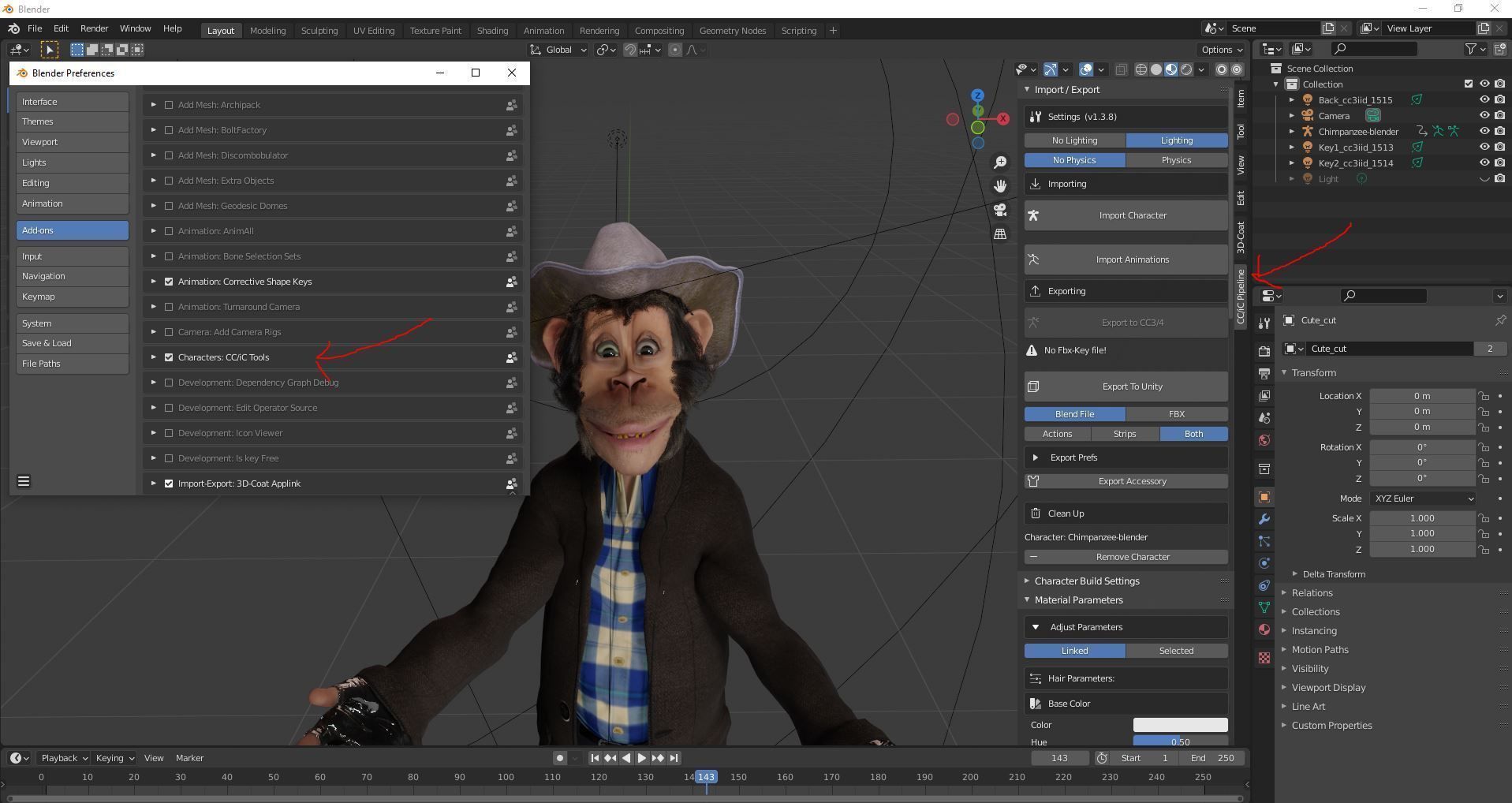The height and width of the screenshot is (803, 1512).
Task: Toggle X-ray view icon
Action: (1121, 69)
